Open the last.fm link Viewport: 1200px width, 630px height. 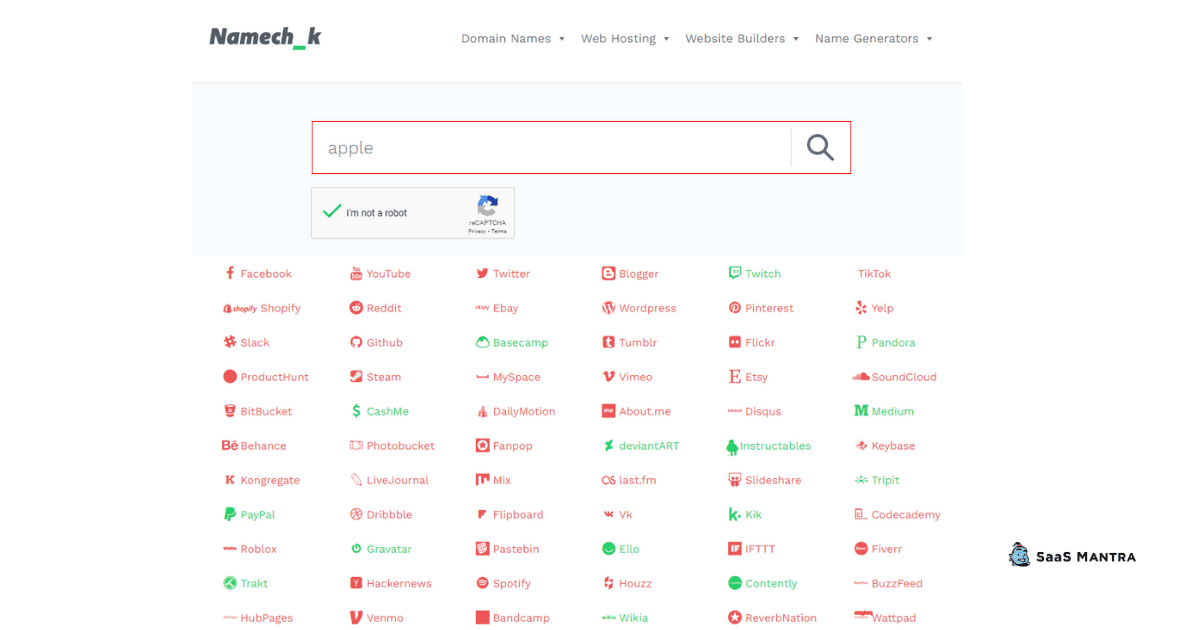pyautogui.click(x=629, y=480)
